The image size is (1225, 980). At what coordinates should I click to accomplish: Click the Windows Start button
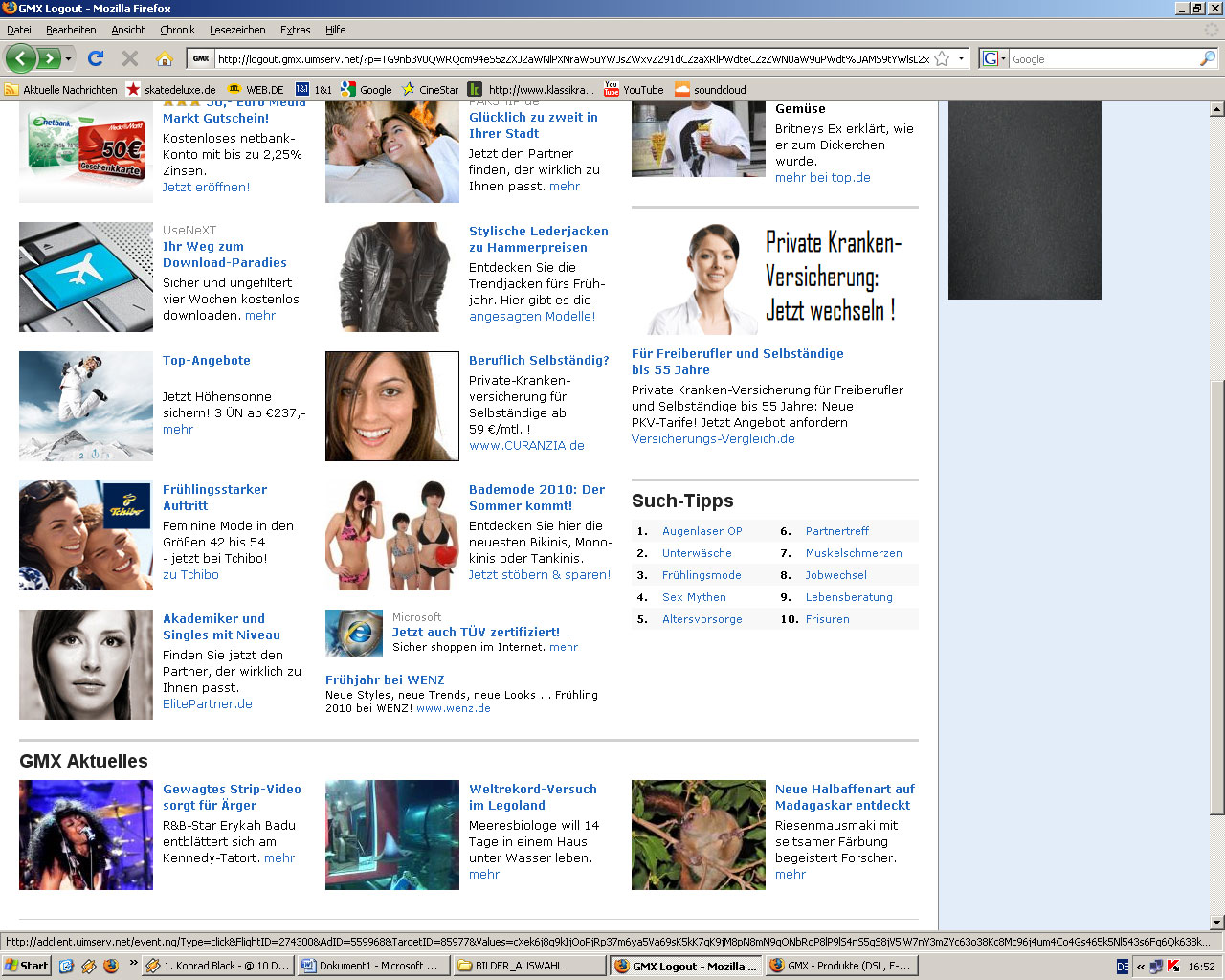click(26, 966)
